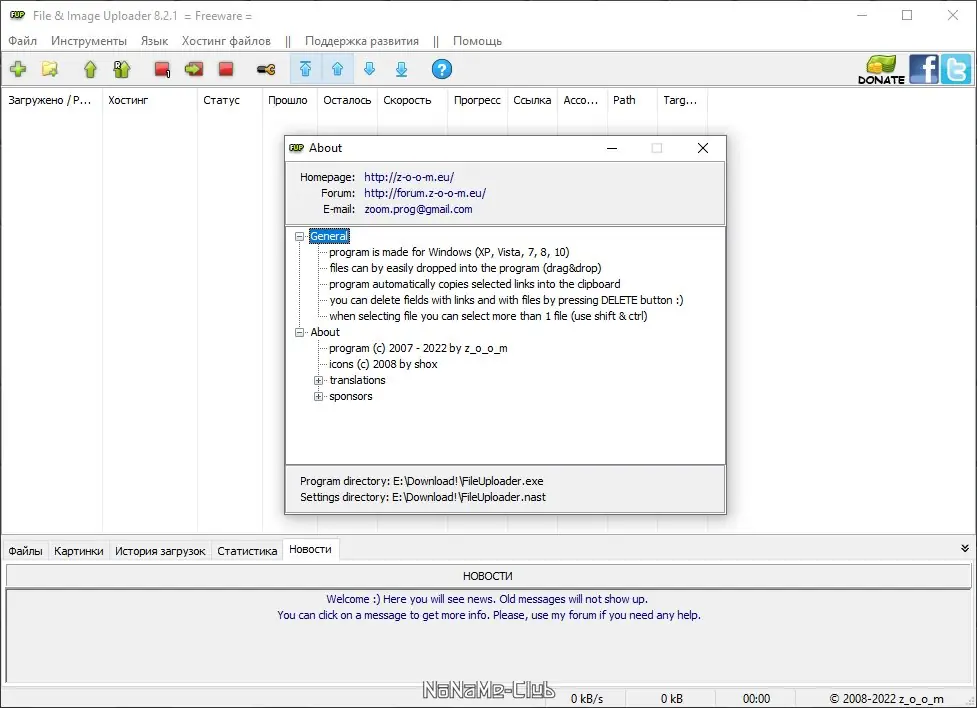Screen dimensions: 977x708
Task: Click the Path column header
Action: (632, 100)
